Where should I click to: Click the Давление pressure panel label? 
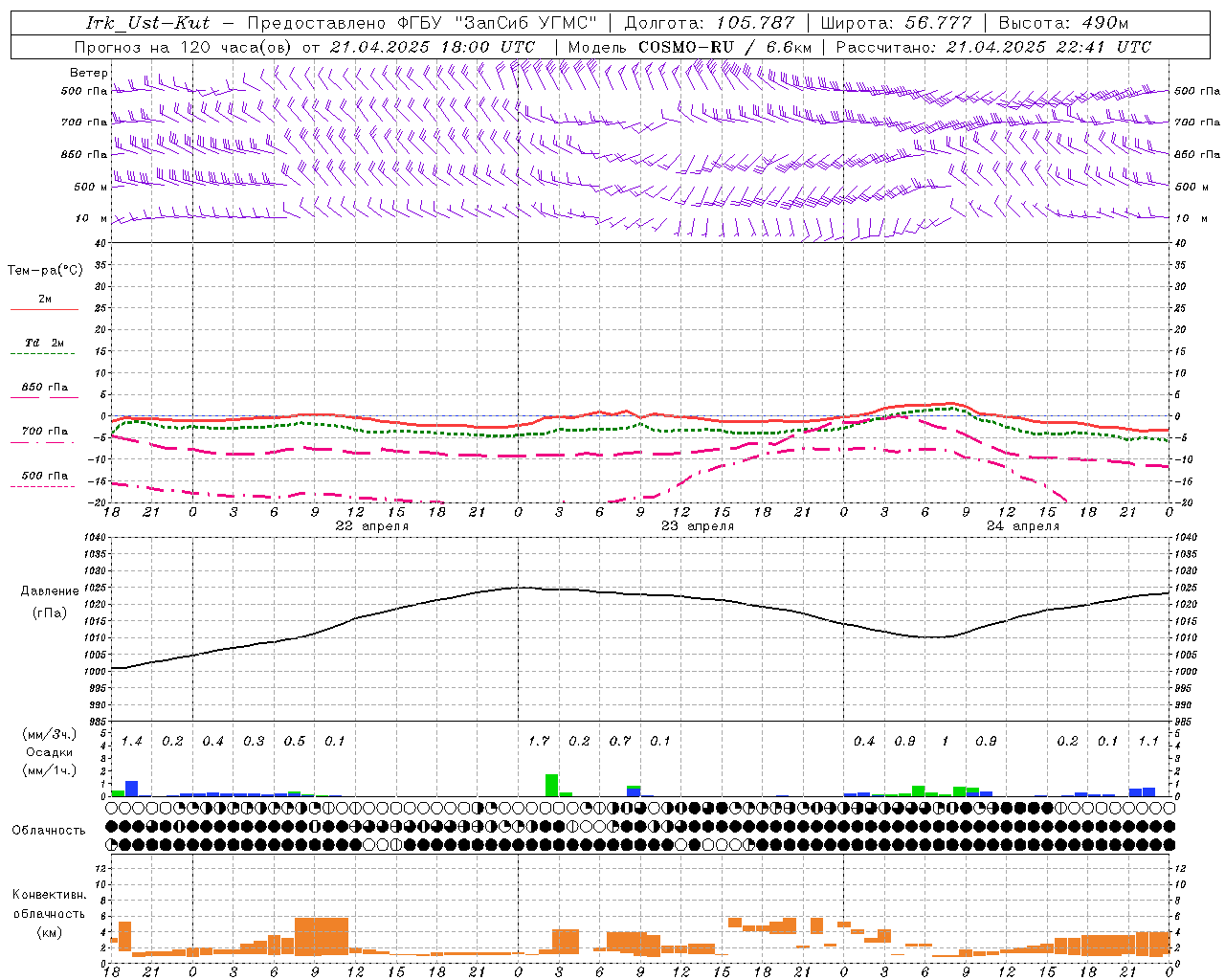50,591
